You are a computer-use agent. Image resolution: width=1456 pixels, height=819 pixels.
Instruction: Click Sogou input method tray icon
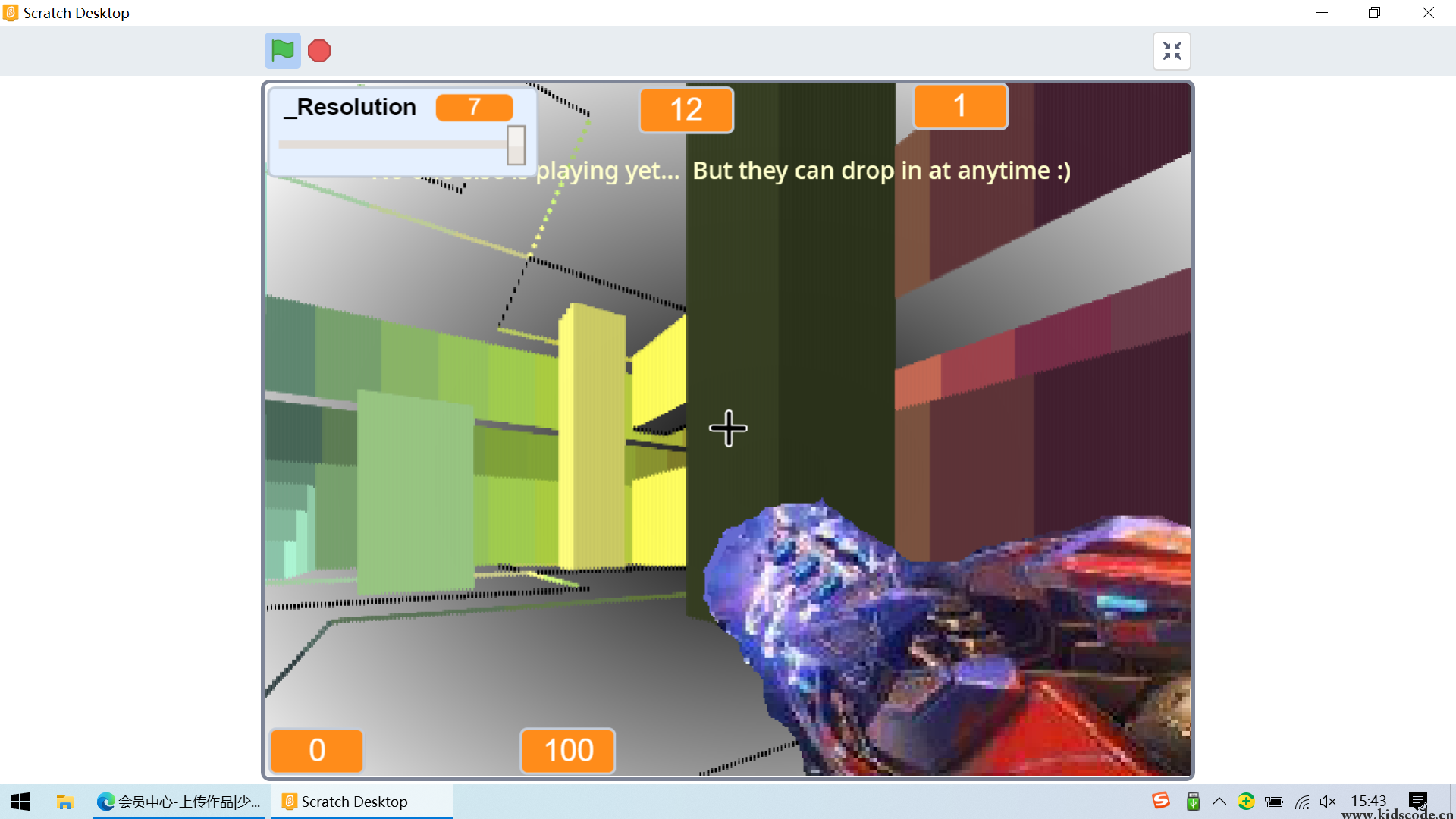[1161, 801]
